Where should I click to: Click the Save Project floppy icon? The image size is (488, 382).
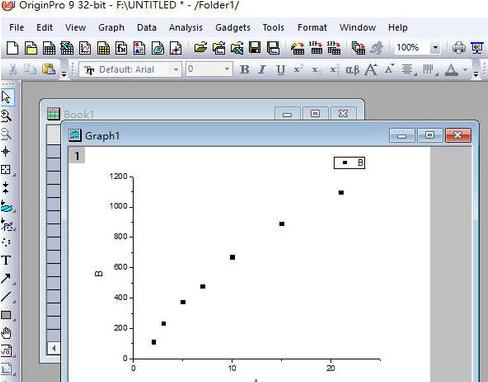click(255, 48)
